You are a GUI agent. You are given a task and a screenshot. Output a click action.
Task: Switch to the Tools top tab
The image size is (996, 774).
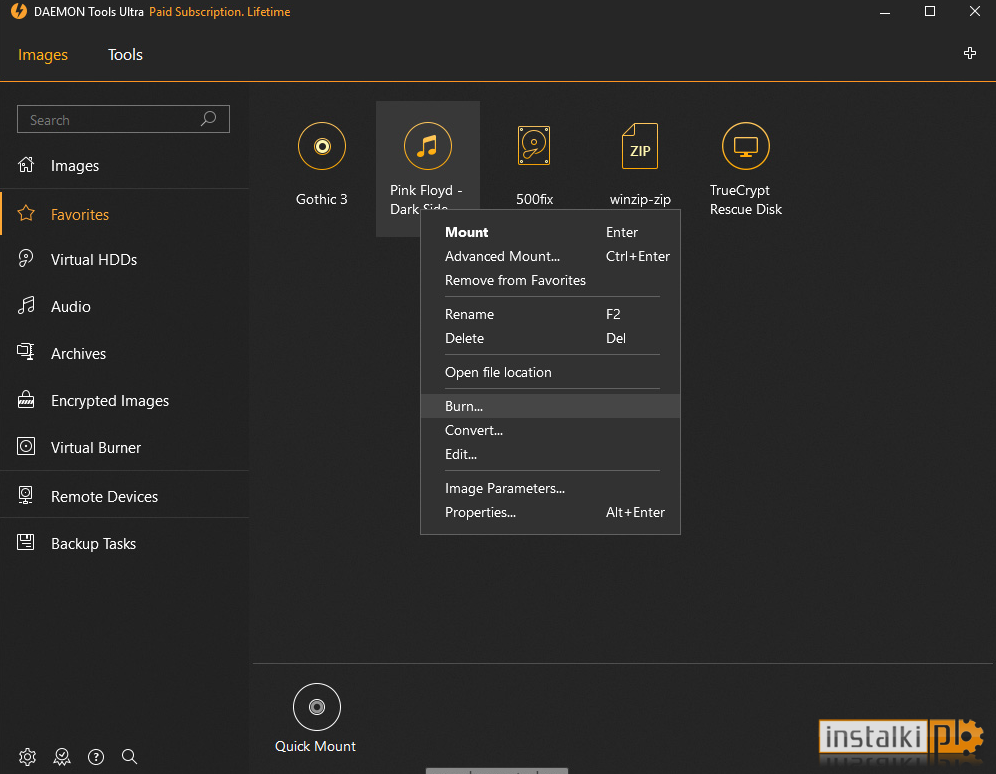[125, 55]
